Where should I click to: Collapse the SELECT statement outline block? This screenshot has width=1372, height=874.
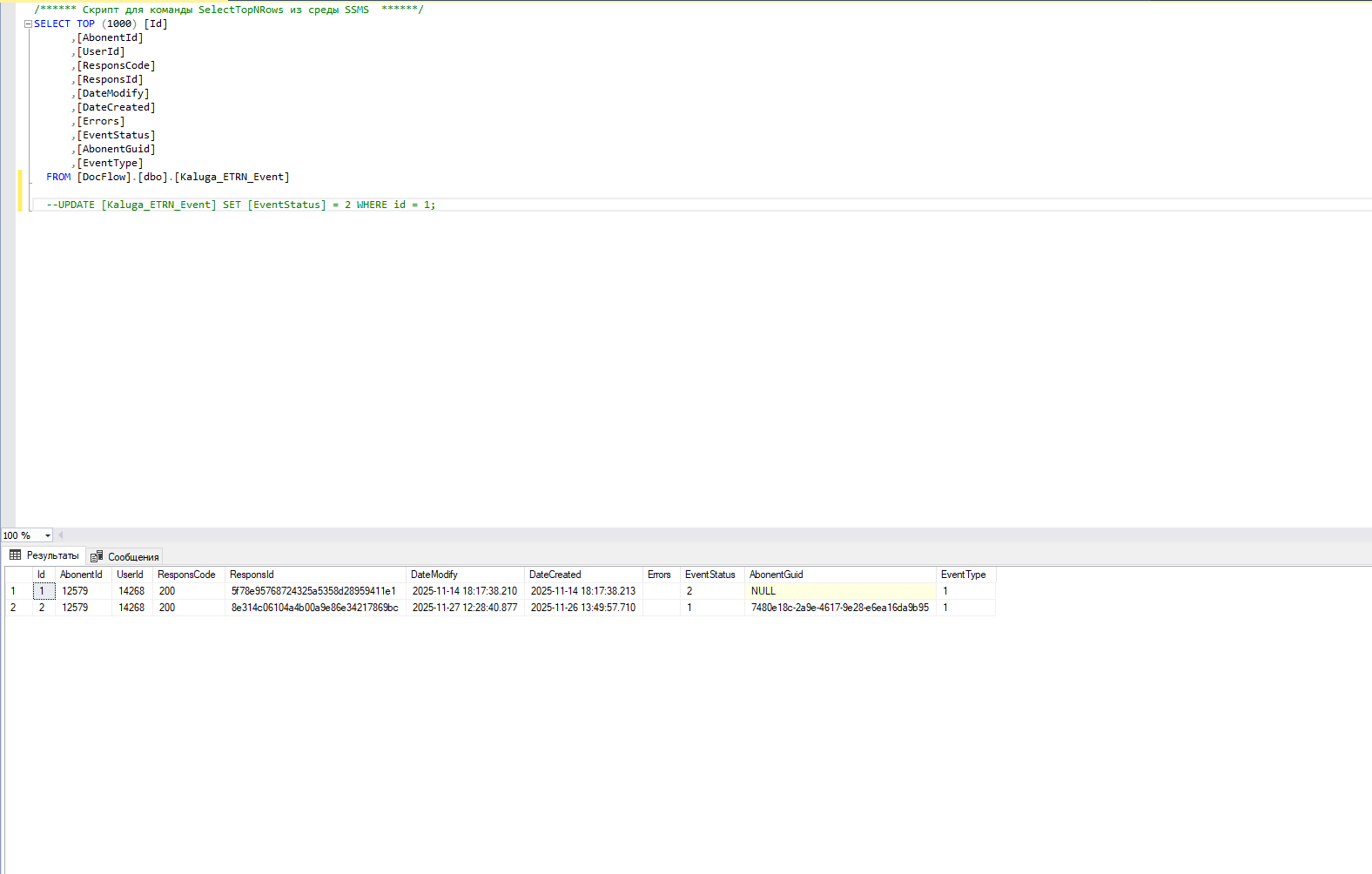(28, 24)
